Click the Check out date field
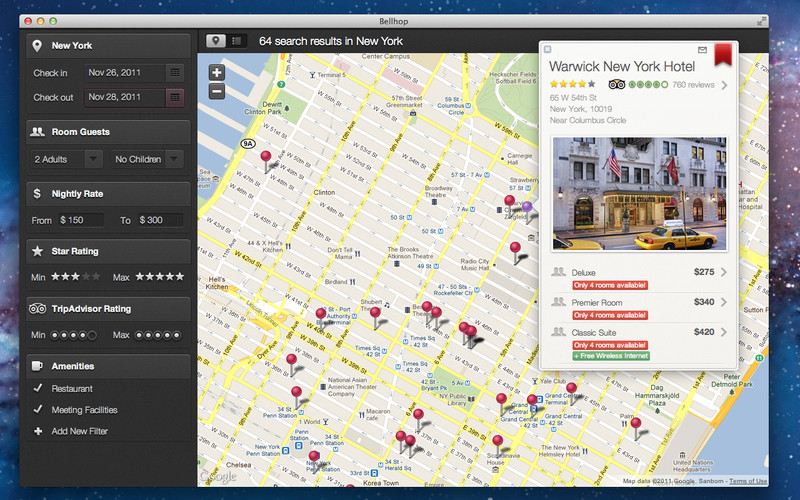The height and width of the screenshot is (500, 800). point(125,97)
